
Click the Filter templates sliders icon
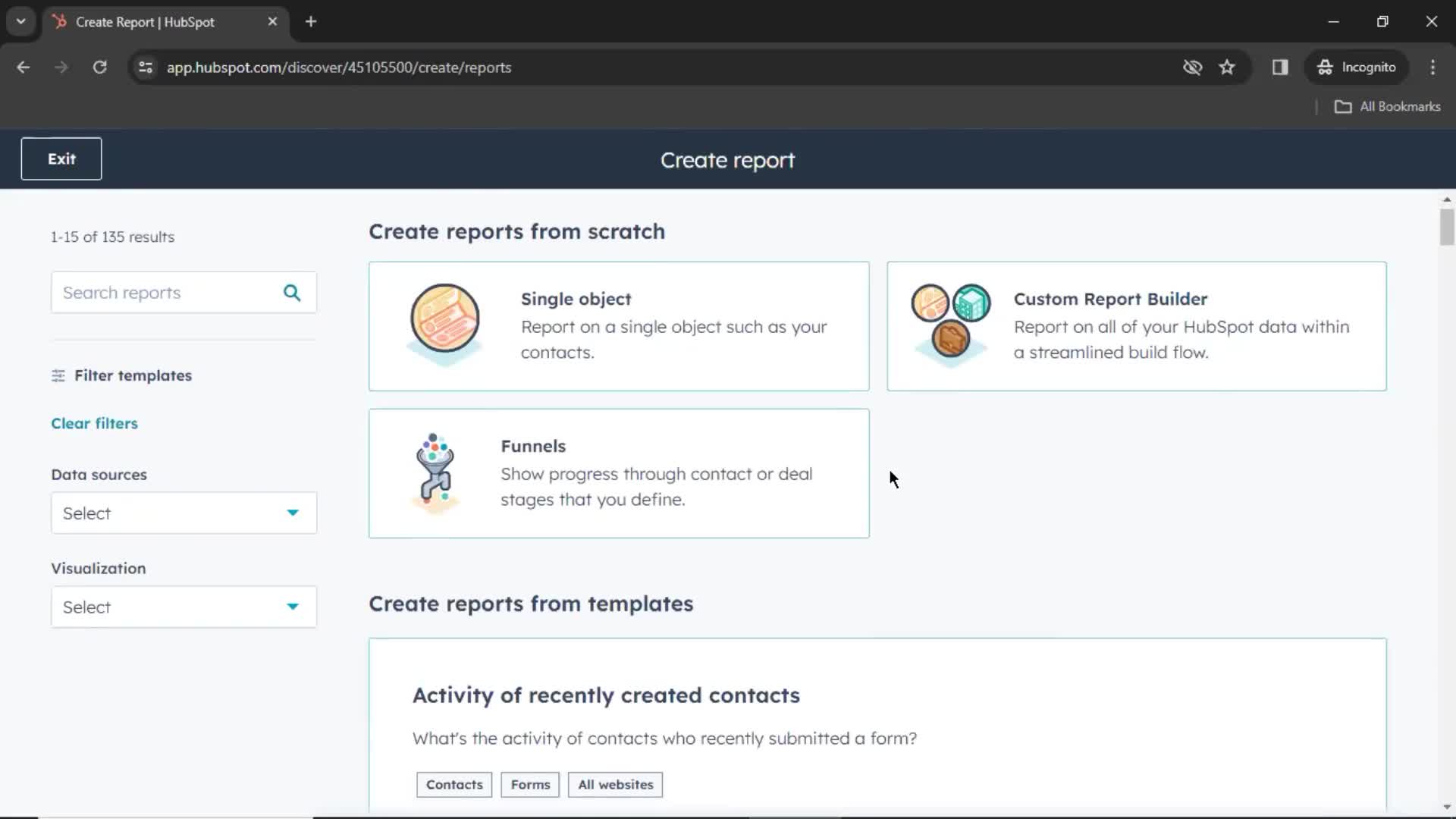click(x=58, y=375)
